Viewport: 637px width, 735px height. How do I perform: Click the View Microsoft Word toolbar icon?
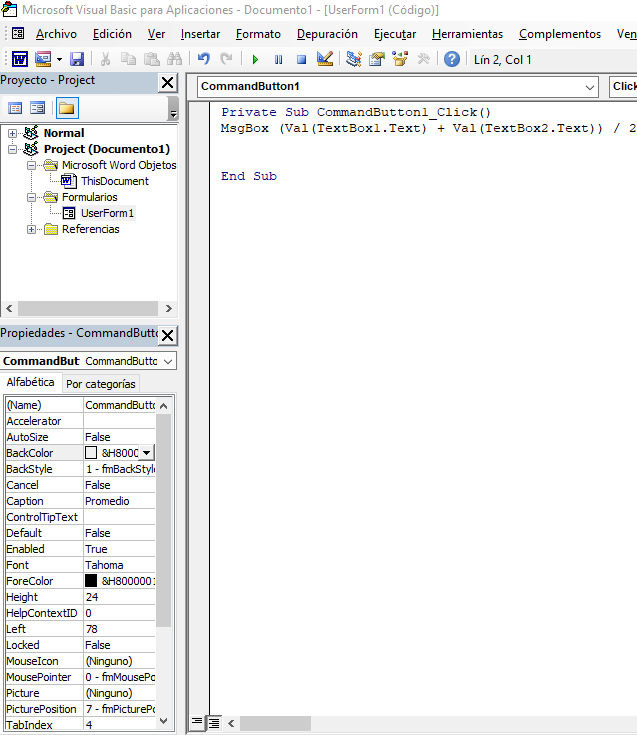click(20, 59)
